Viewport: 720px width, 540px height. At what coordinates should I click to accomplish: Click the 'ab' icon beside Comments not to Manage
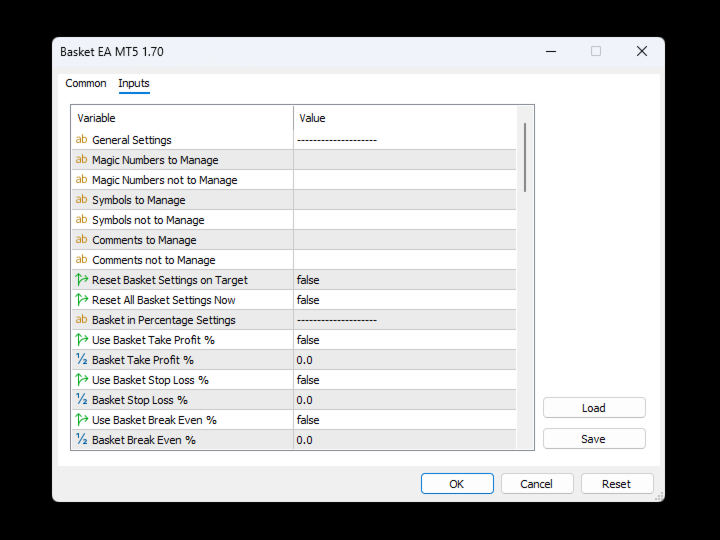(x=81, y=259)
